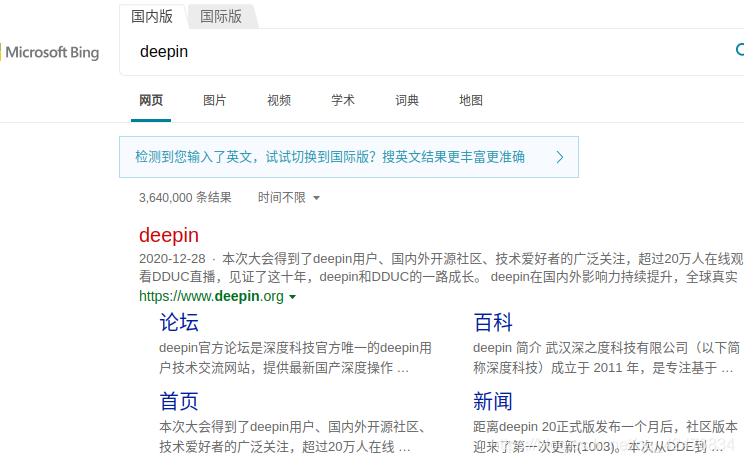
Task: Click the 百科 description starting deepin 简介
Action: [606, 358]
